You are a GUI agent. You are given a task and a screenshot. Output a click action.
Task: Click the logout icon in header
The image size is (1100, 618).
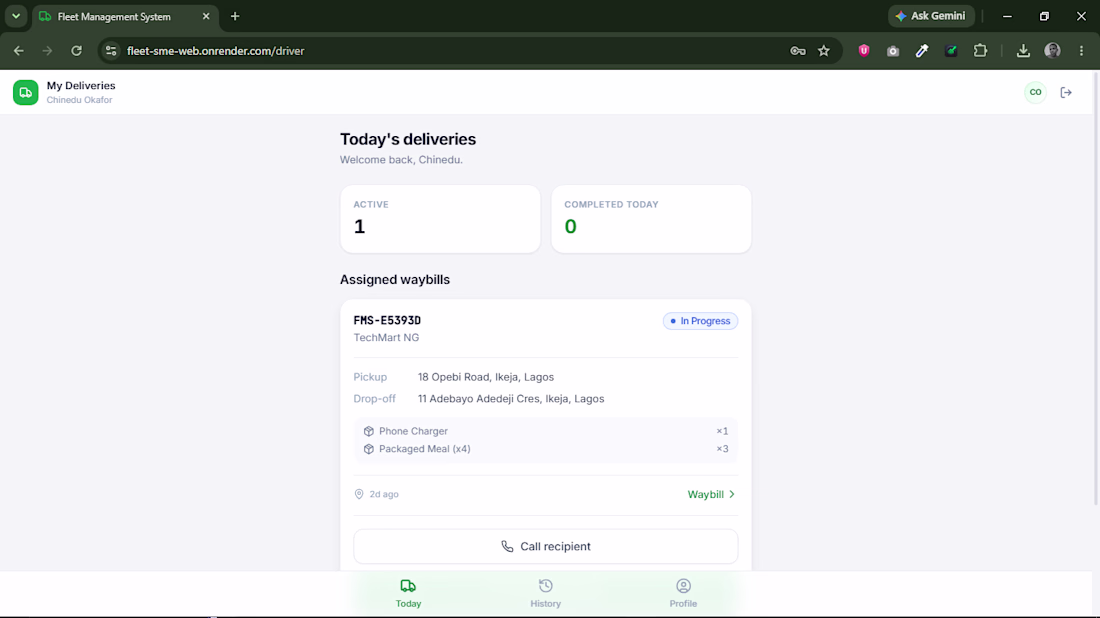(1066, 93)
